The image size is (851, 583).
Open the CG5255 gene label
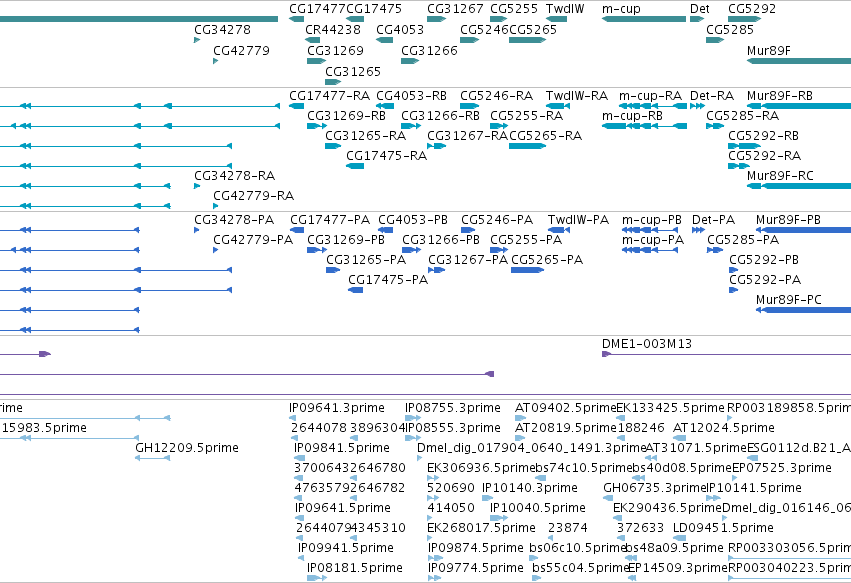tap(513, 9)
